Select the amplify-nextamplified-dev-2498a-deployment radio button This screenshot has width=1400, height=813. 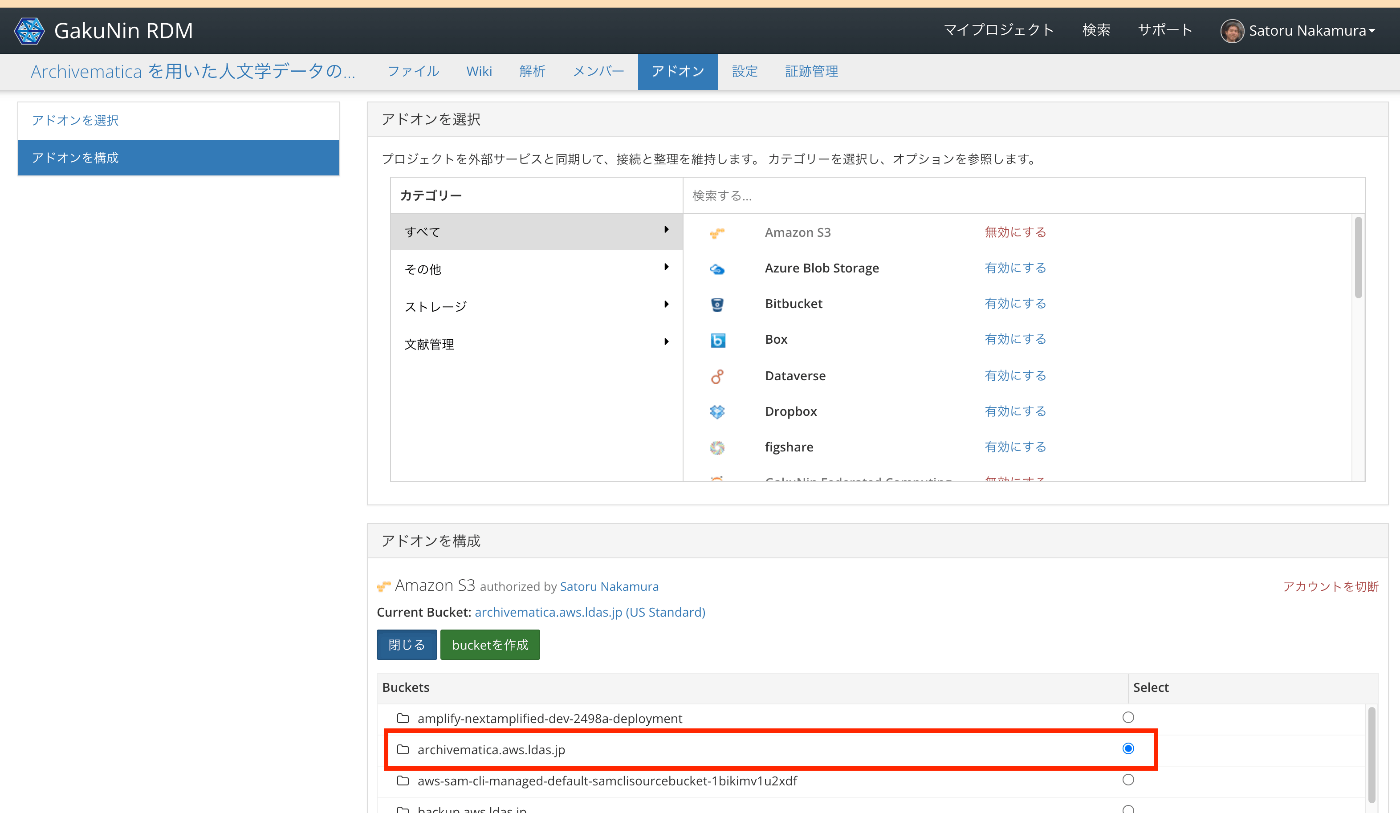tap(1128, 717)
